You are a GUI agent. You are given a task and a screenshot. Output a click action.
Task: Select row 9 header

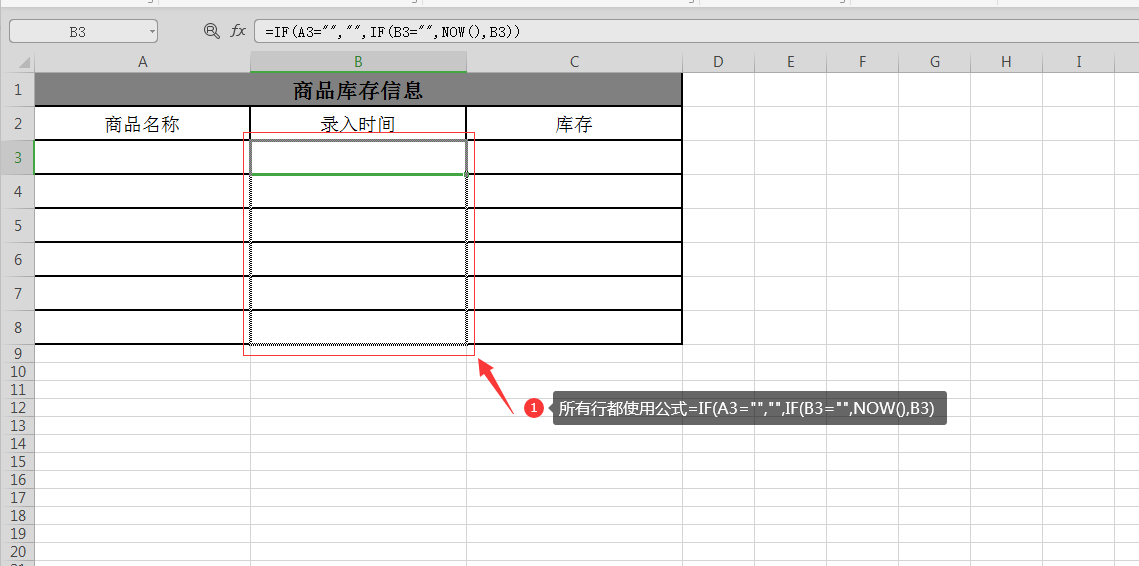coord(17,353)
